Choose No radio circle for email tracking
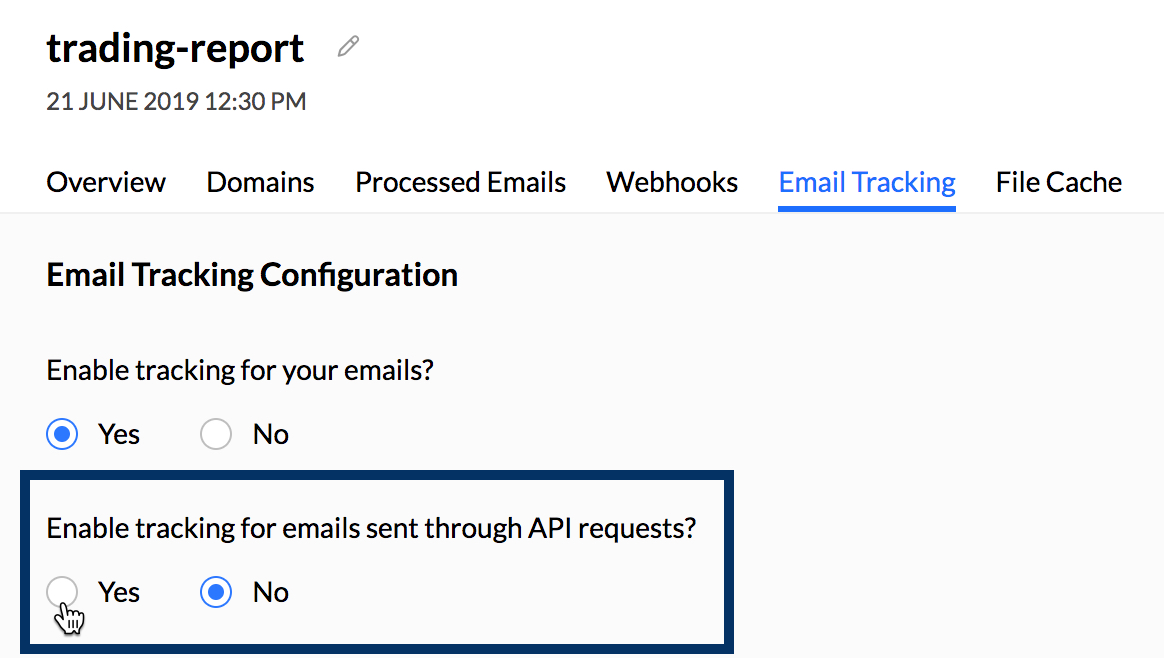Image resolution: width=1164 pixels, height=658 pixels. (216, 434)
